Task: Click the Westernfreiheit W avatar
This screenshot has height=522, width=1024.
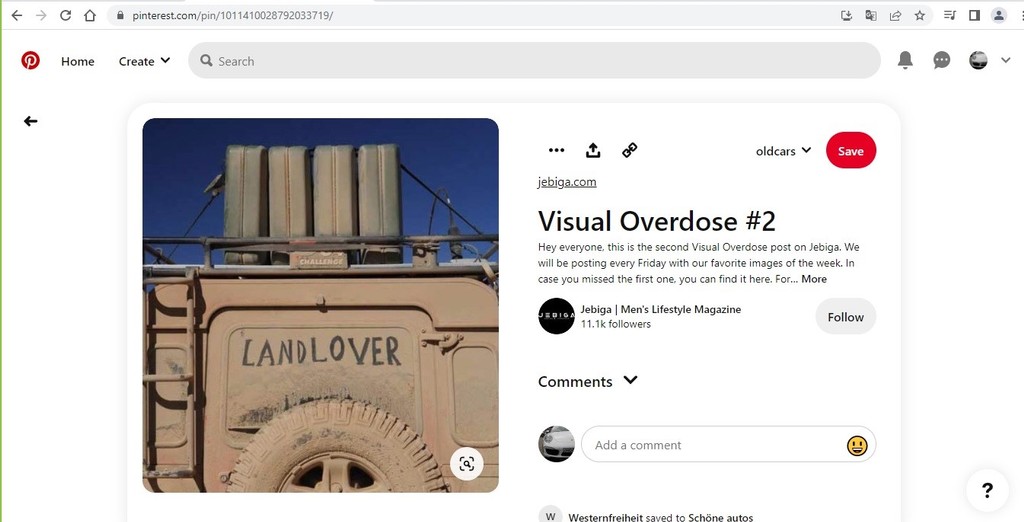Action: pyautogui.click(x=551, y=514)
